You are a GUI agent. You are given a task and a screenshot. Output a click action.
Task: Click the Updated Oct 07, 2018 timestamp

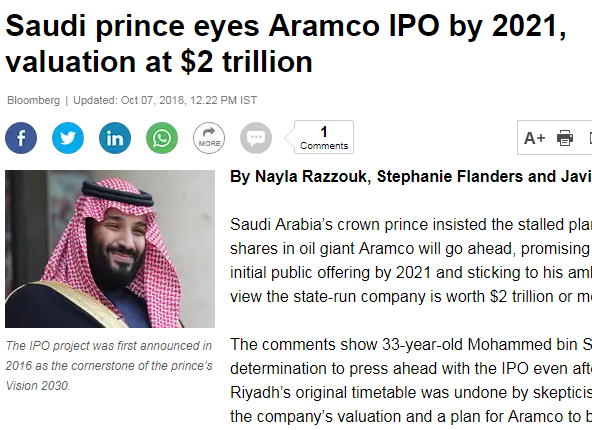[165, 100]
